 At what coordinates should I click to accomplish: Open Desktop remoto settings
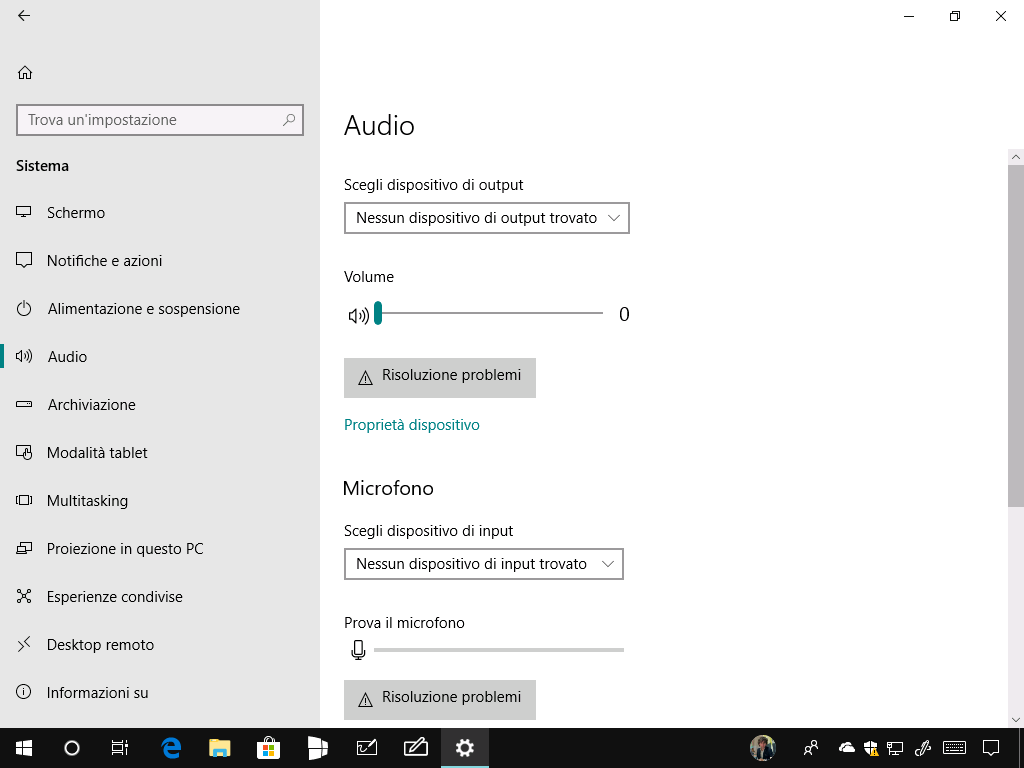point(160,645)
